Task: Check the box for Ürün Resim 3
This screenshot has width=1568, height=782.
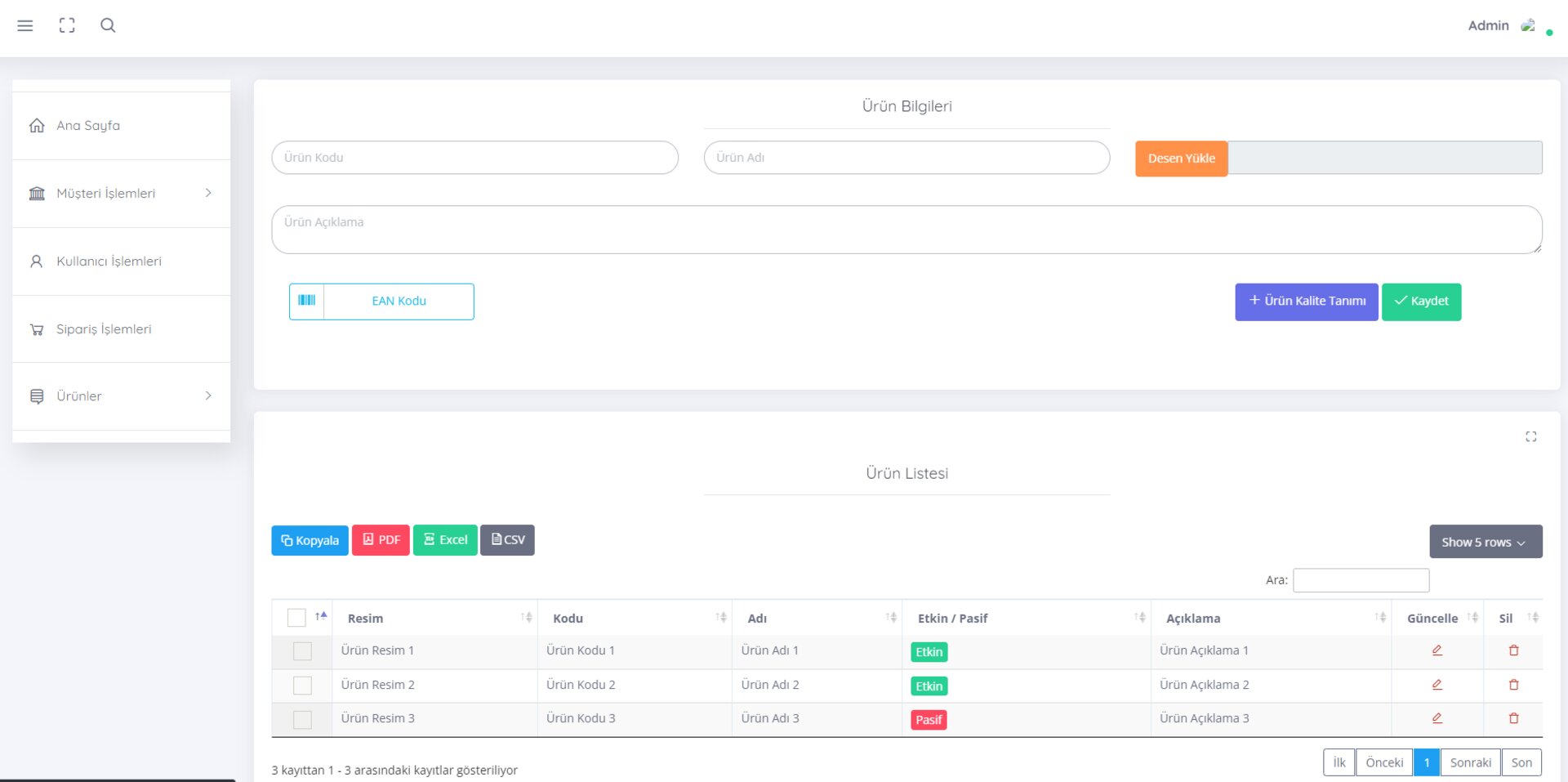Action: pos(302,719)
